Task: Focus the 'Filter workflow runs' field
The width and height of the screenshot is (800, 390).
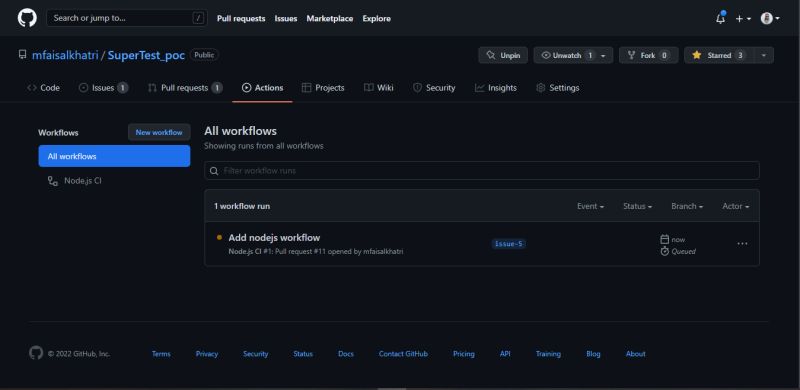Action: point(482,170)
